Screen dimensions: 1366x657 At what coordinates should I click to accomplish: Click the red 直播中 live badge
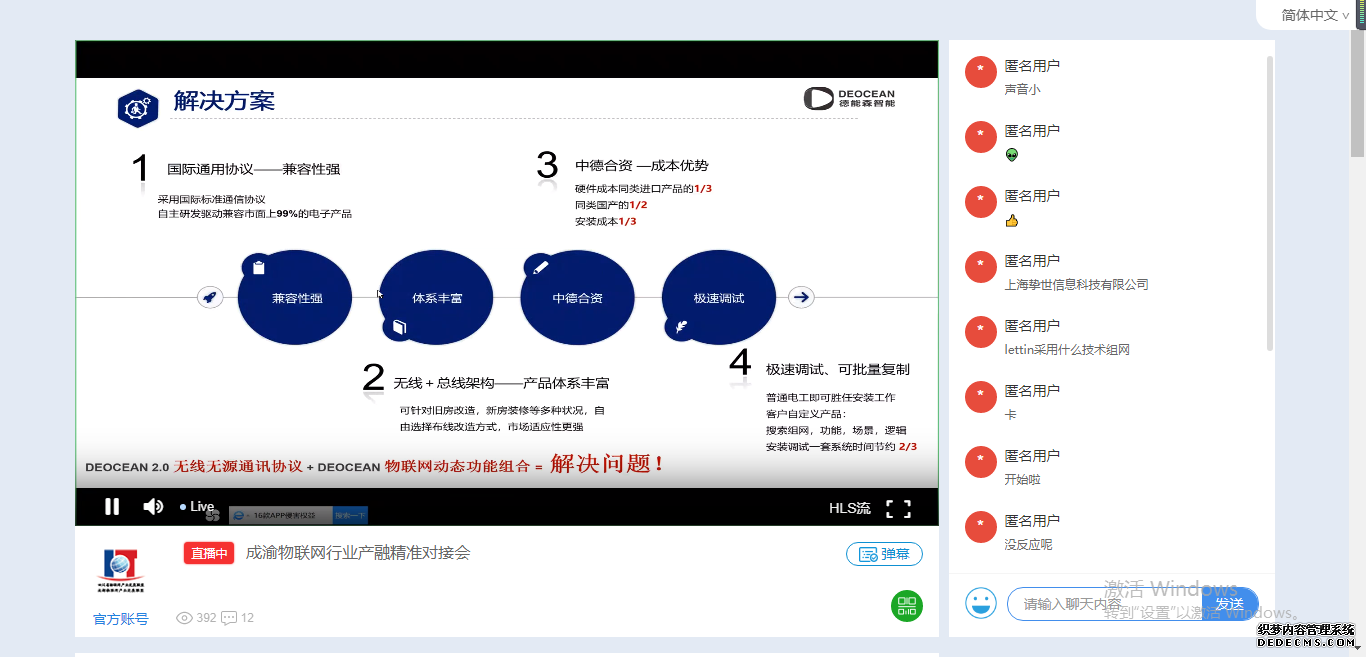pos(209,553)
